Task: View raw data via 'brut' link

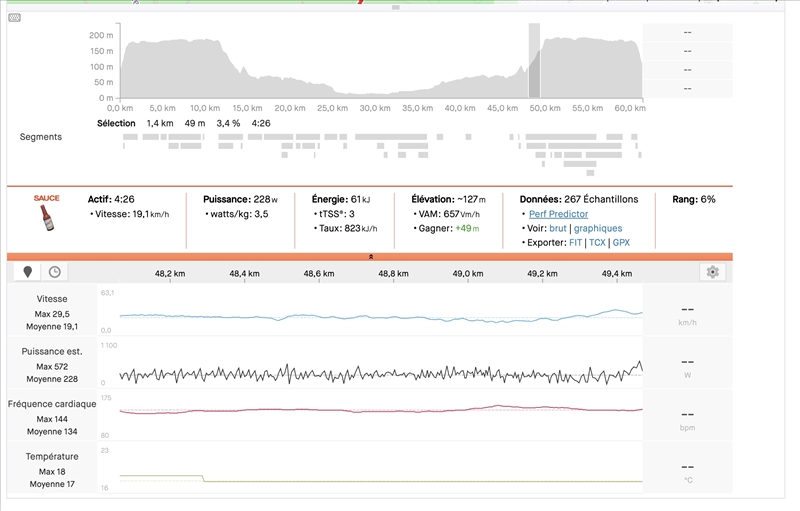Action: point(558,228)
